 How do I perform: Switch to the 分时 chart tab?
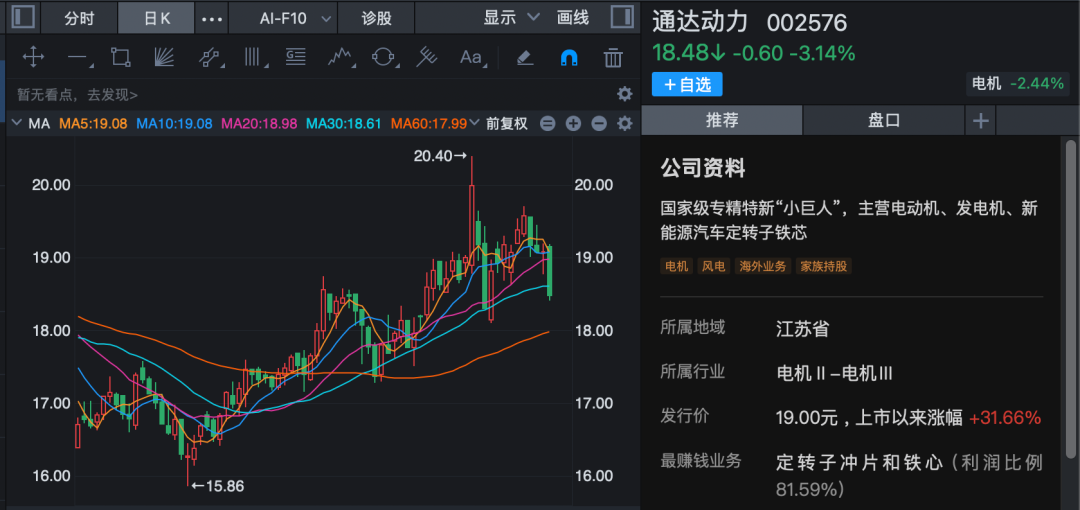click(x=79, y=18)
